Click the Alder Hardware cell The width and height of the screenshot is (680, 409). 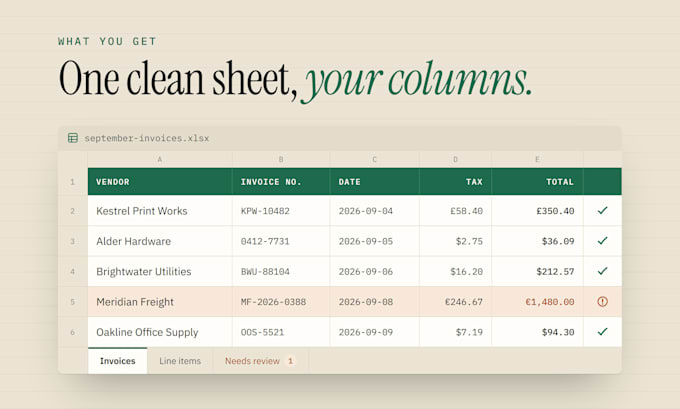(x=160, y=241)
